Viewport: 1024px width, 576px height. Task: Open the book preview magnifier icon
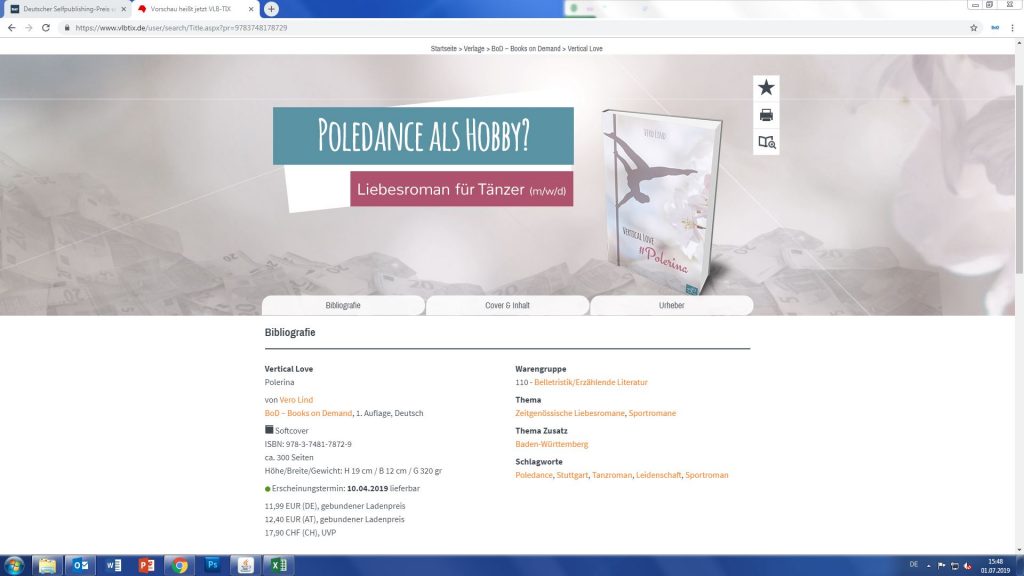(x=767, y=142)
